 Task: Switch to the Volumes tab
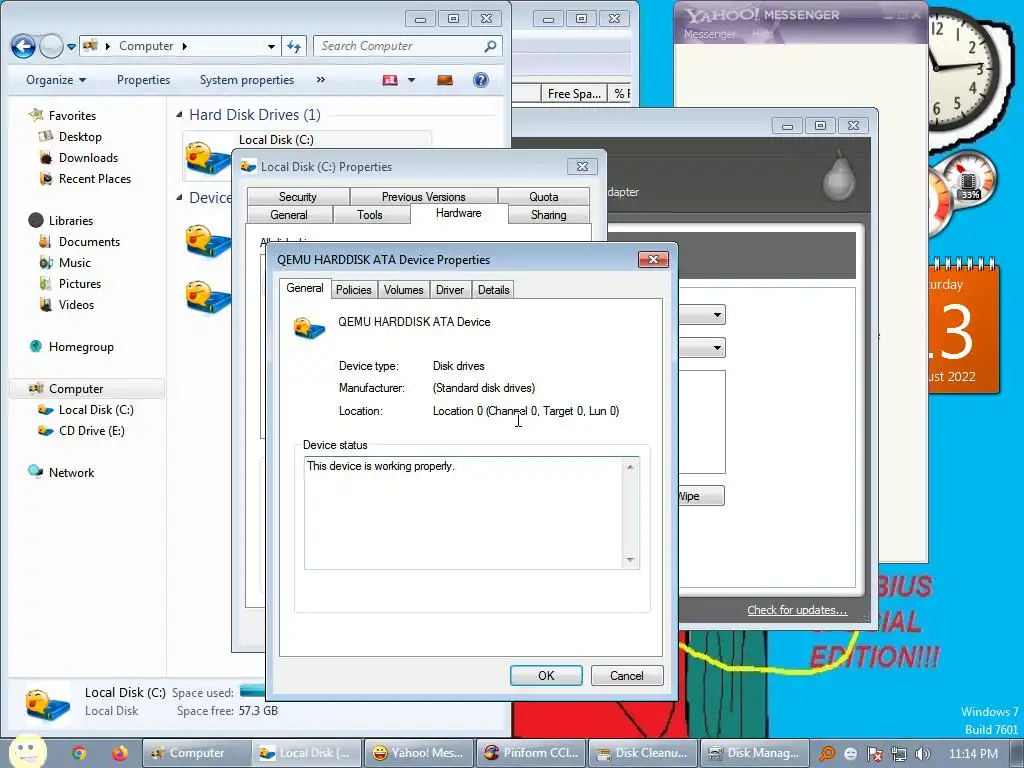click(x=403, y=289)
